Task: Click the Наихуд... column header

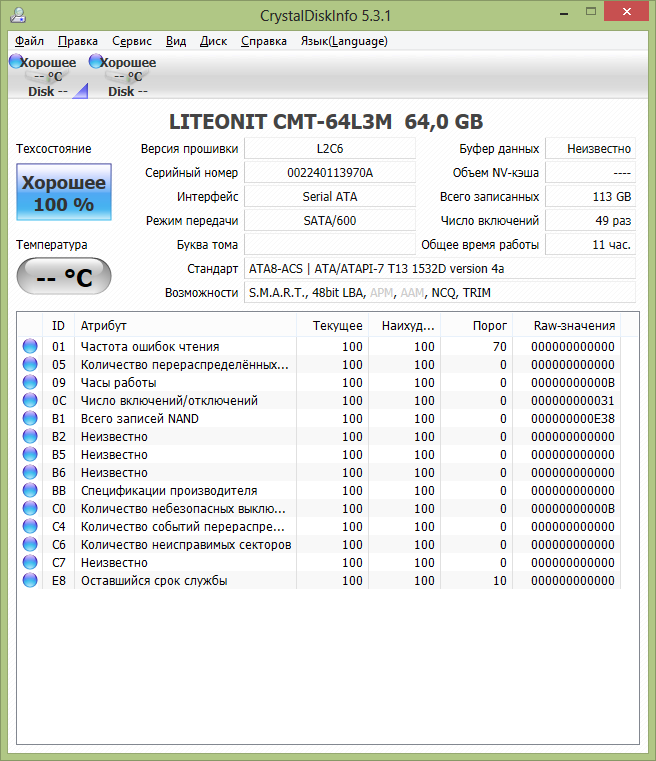Action: [x=404, y=325]
